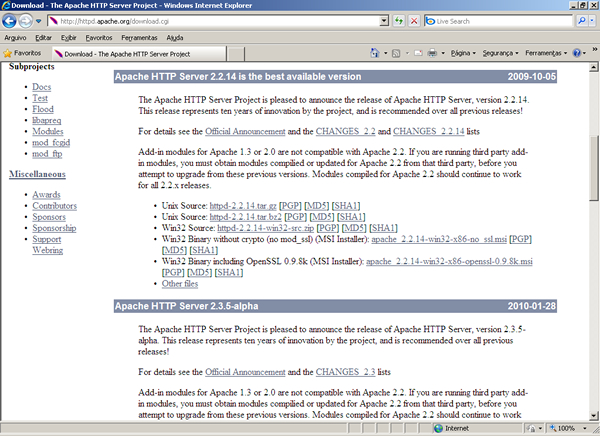Click the Internet security zone indicator
Image resolution: width=600 pixels, height=436 pixels.
tap(452, 428)
